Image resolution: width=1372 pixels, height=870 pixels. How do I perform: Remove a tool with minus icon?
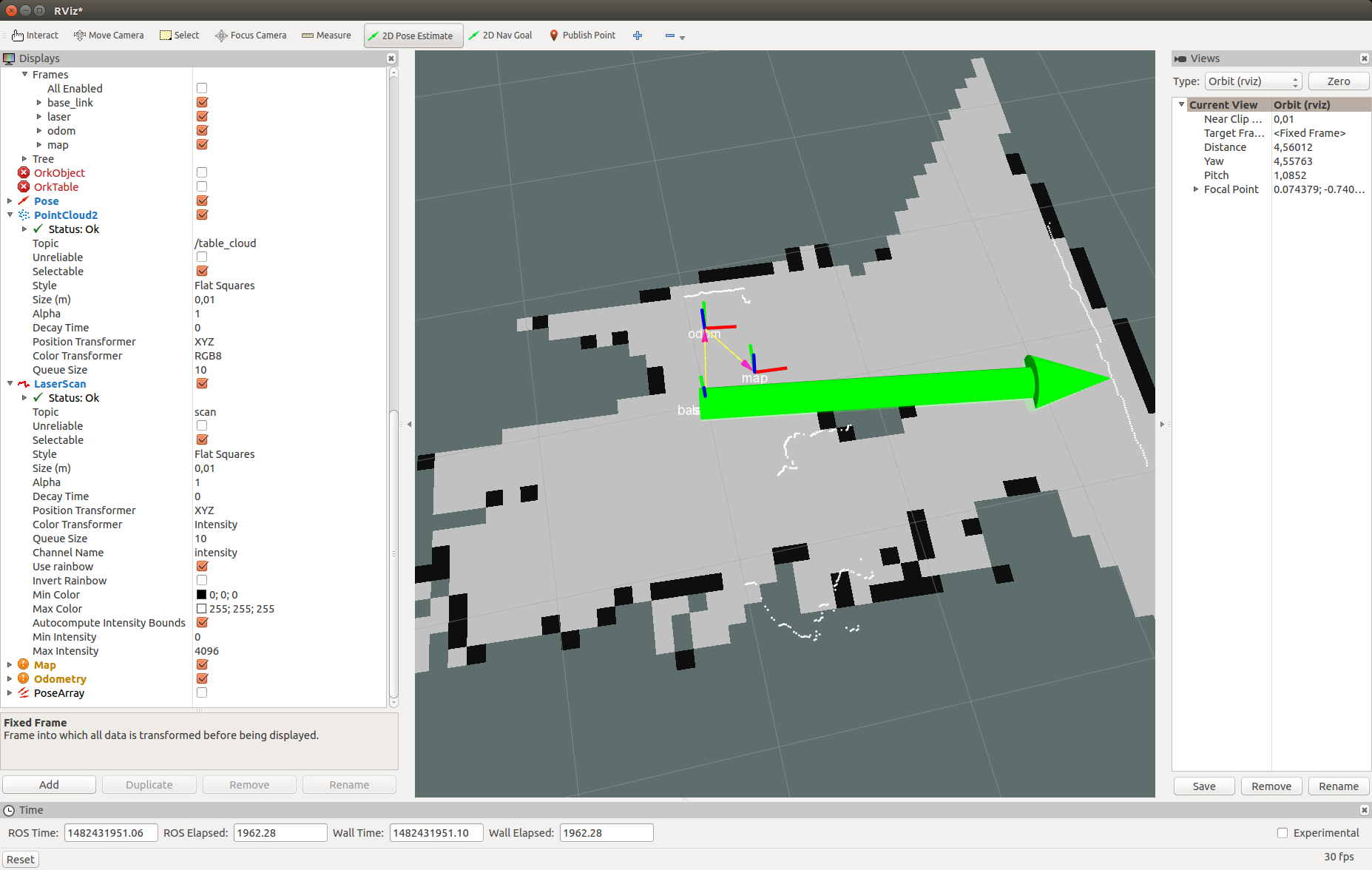coord(670,36)
